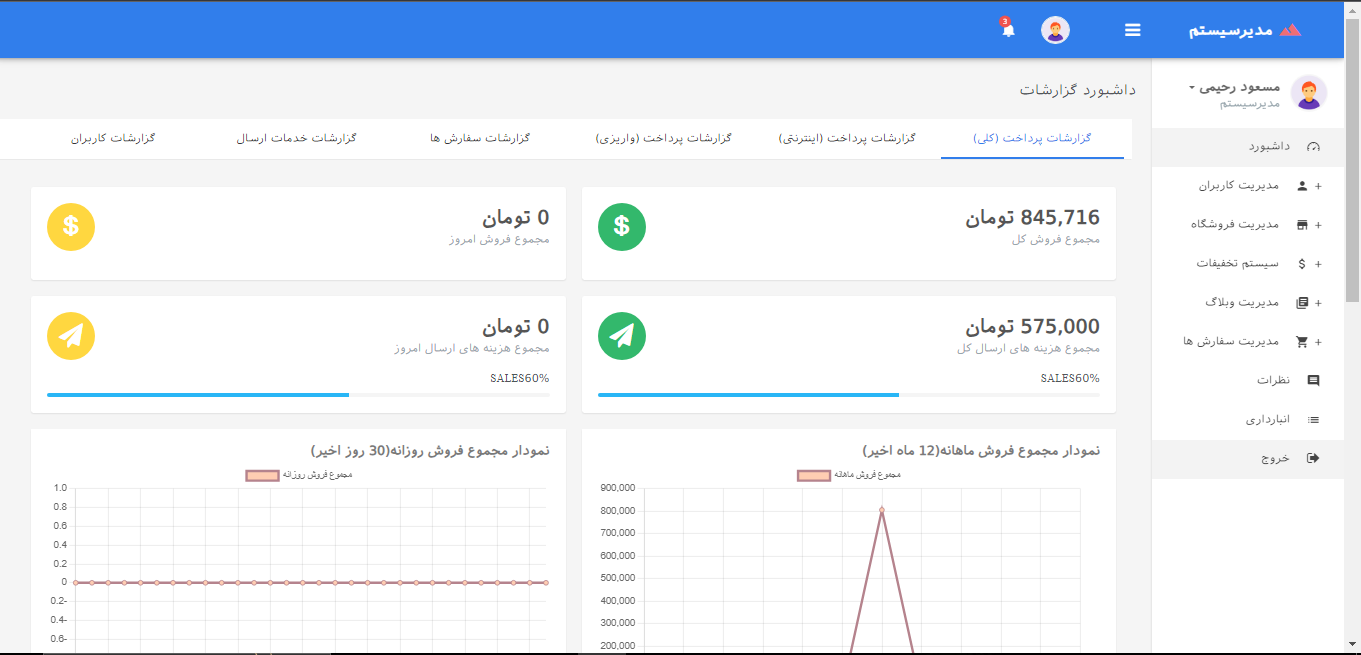
Task: Click the green dollar icon for total sales
Action: click(x=621, y=227)
